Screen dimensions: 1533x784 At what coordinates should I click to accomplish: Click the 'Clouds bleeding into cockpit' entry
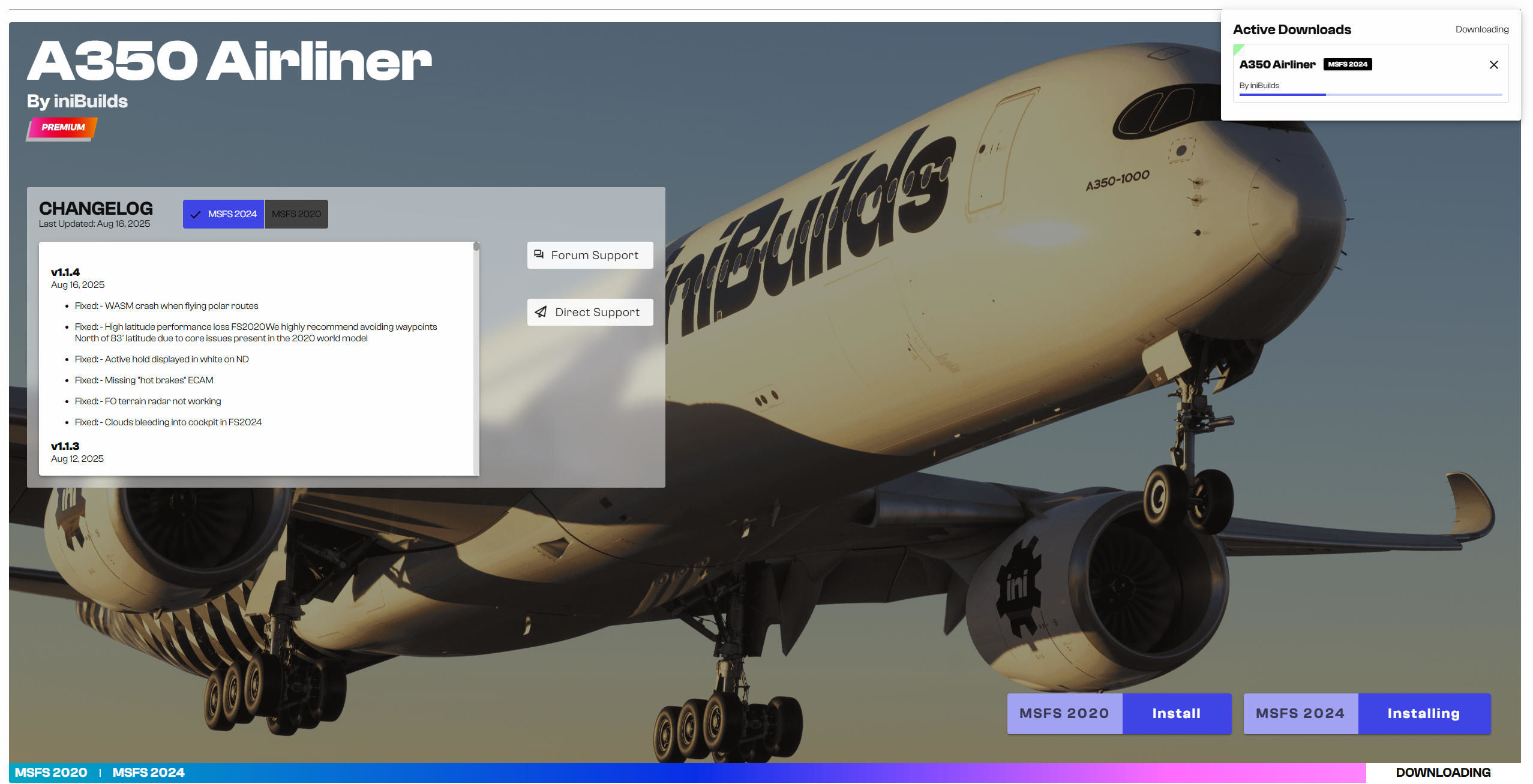pos(169,422)
